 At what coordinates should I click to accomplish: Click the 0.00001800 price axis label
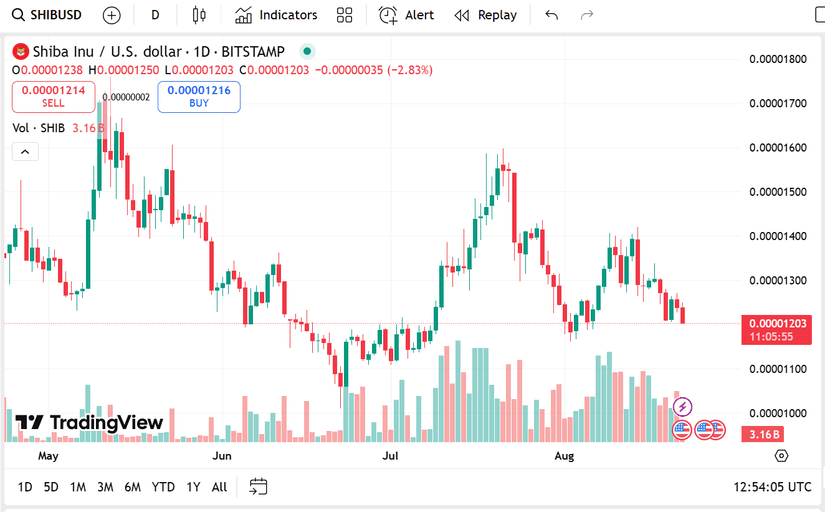778,59
